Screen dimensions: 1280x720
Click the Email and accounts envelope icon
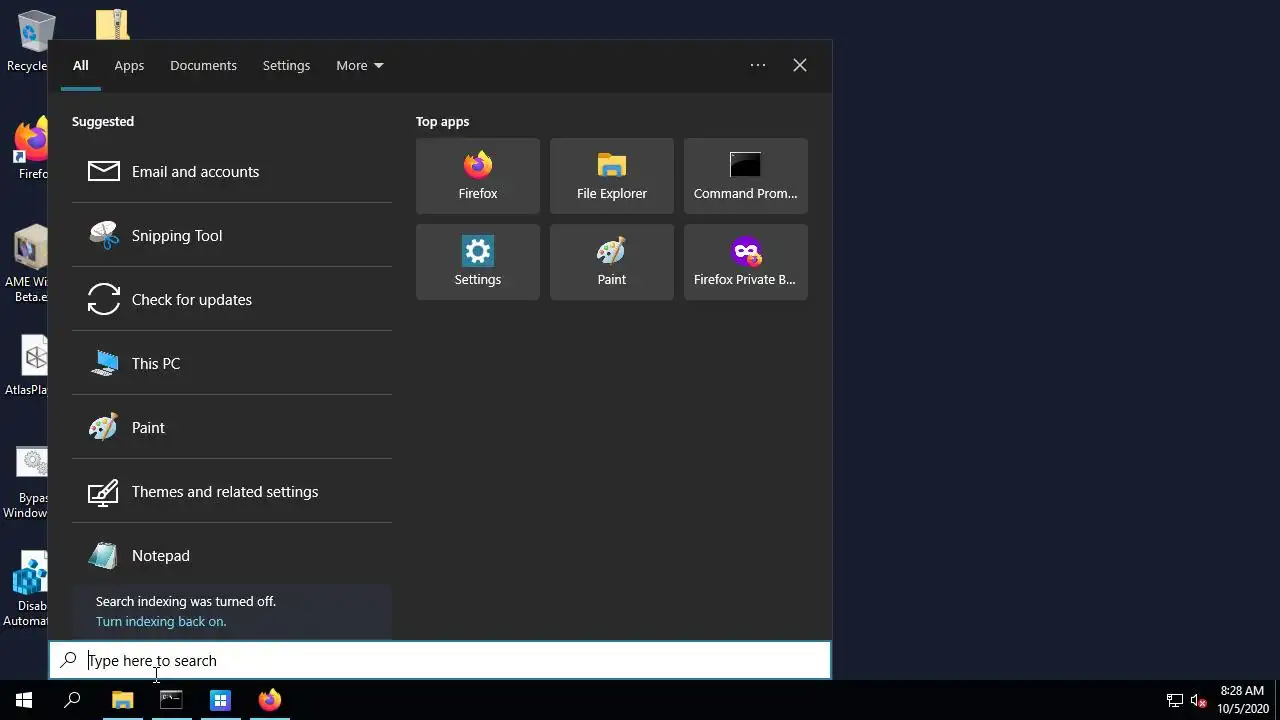104,171
